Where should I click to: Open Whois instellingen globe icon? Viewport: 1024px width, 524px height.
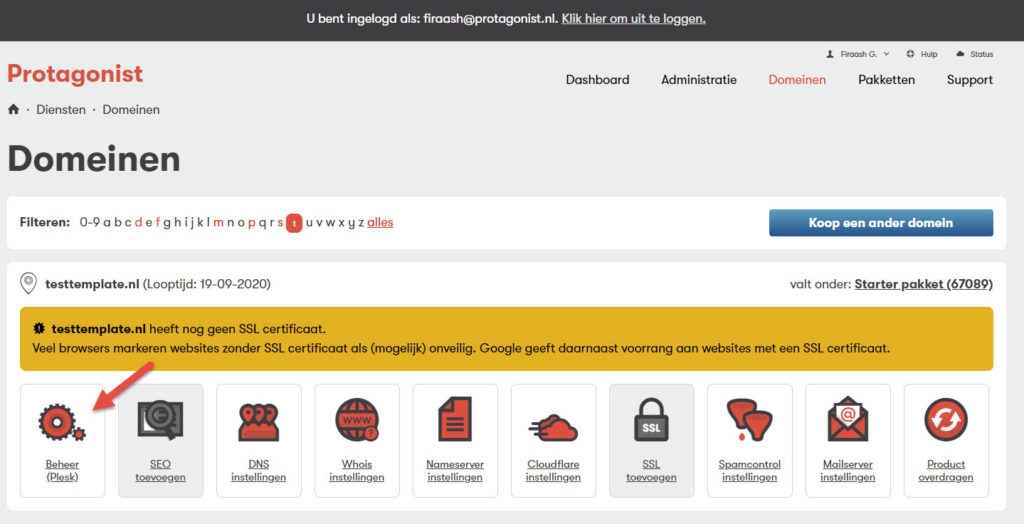[357, 420]
